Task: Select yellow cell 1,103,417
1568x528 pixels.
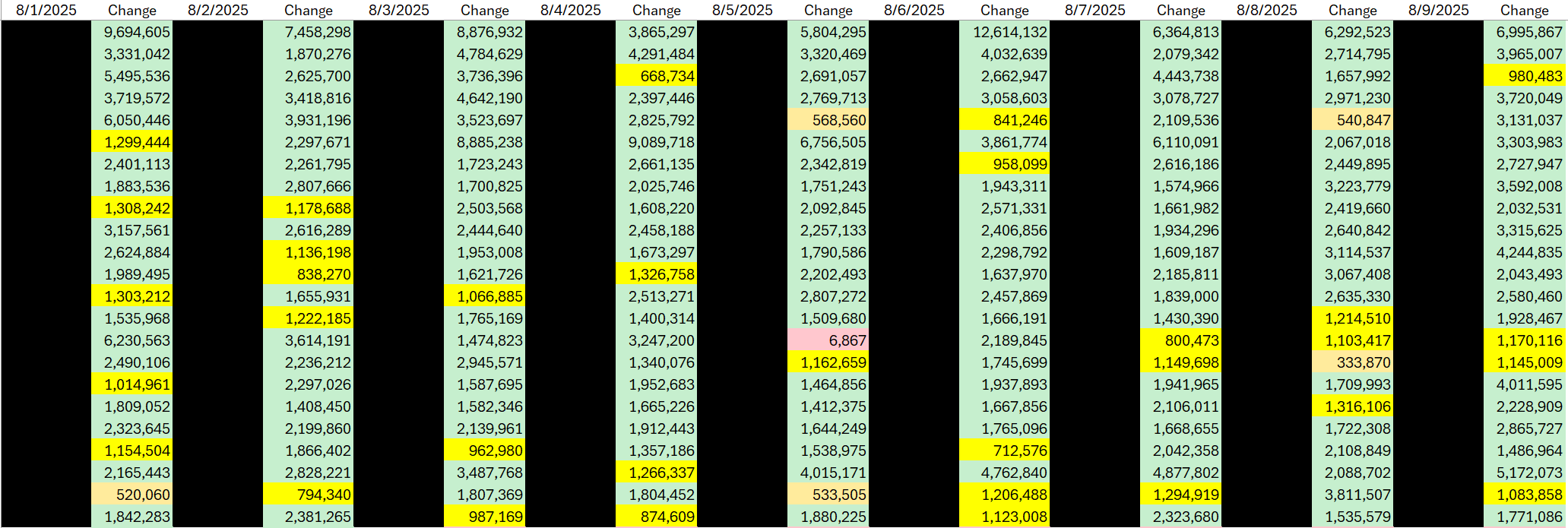Action: 1352,340
